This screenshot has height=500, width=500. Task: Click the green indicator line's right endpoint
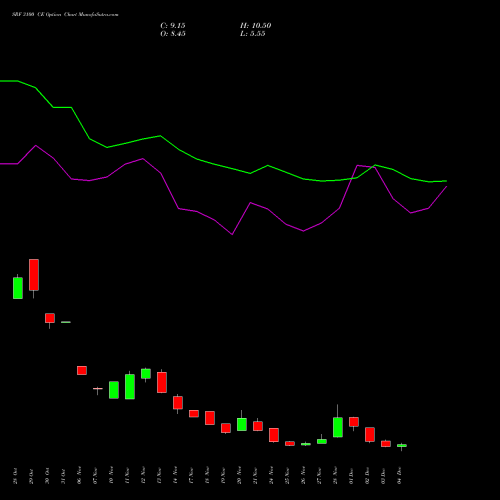(447, 181)
